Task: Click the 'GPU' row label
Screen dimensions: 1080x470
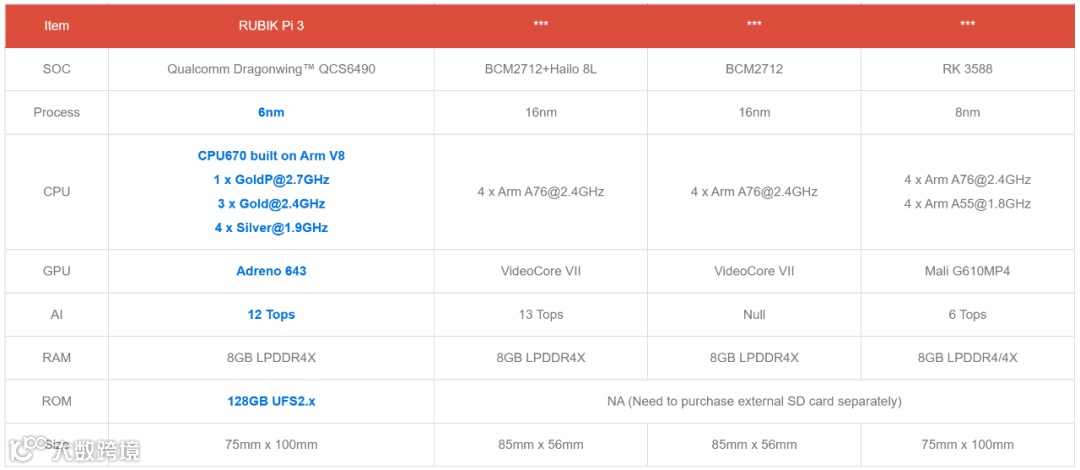Action: (x=56, y=271)
